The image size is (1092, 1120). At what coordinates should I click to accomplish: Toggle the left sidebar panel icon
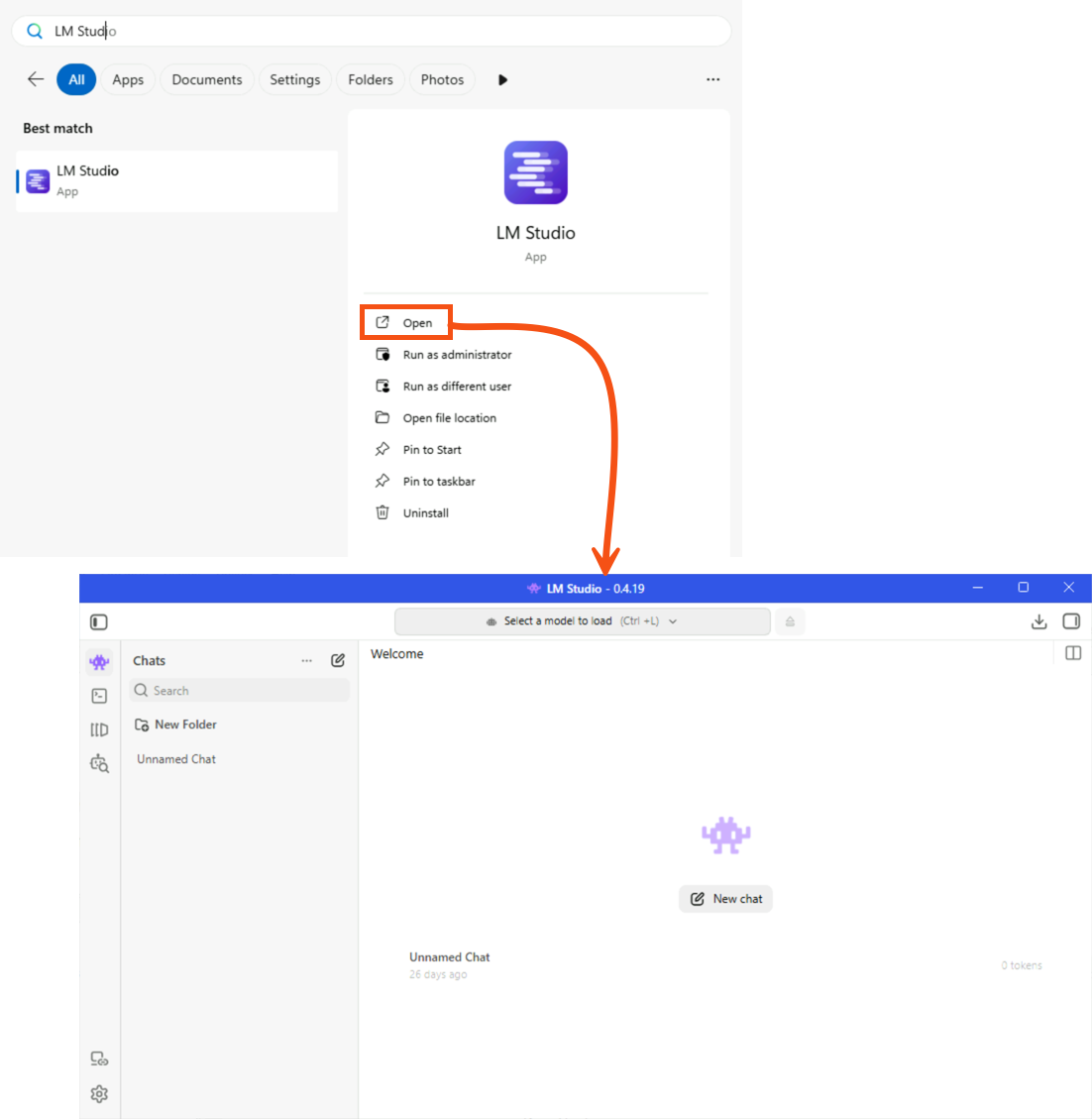click(x=99, y=622)
